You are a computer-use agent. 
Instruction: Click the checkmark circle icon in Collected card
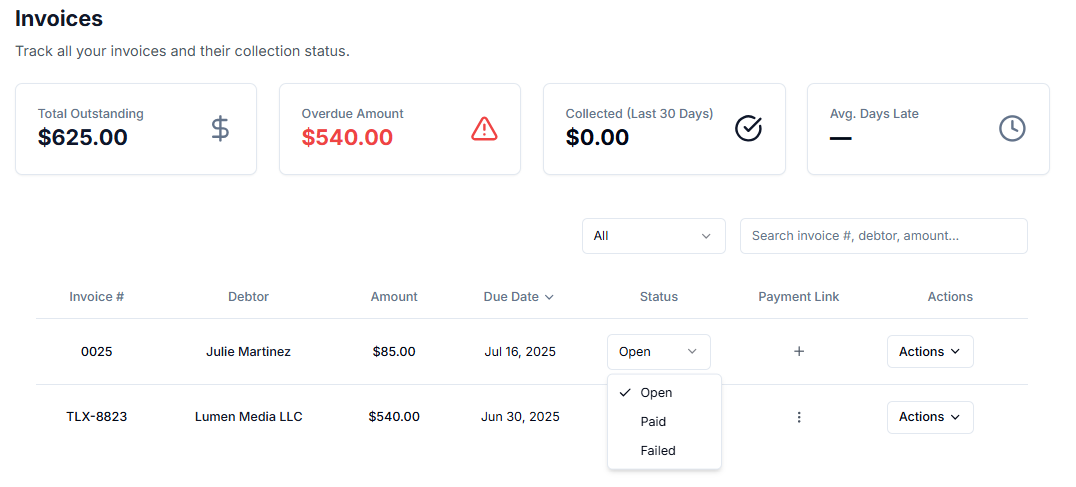click(748, 128)
